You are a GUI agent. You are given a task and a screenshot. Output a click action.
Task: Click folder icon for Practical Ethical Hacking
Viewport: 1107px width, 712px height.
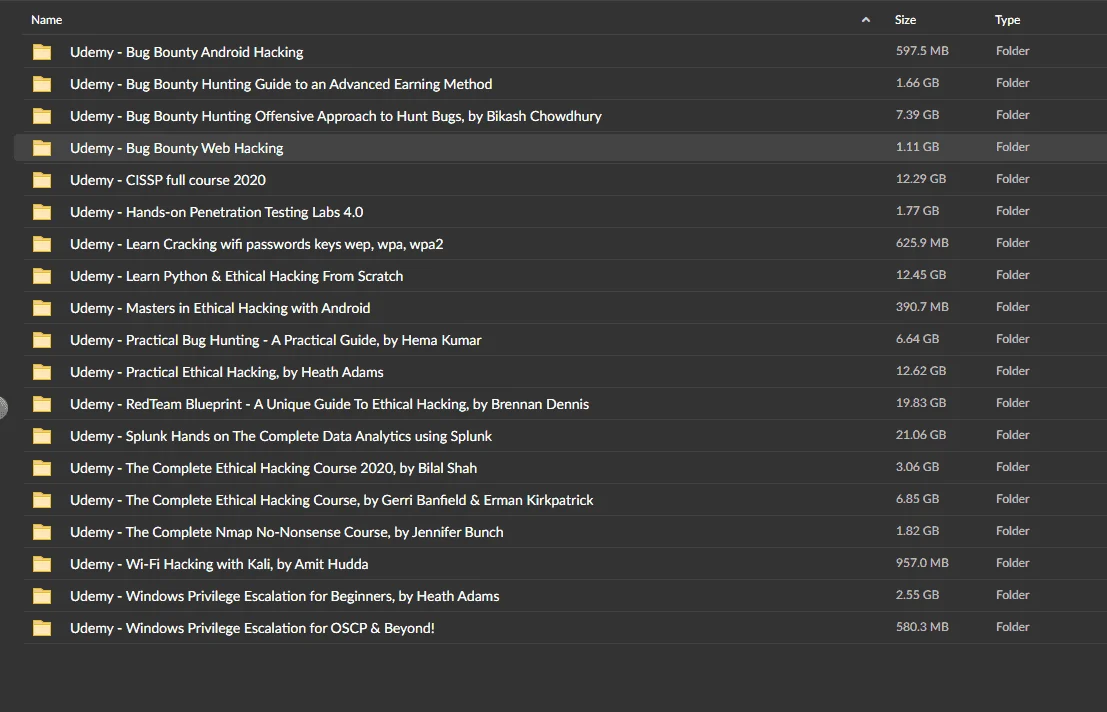[42, 372]
